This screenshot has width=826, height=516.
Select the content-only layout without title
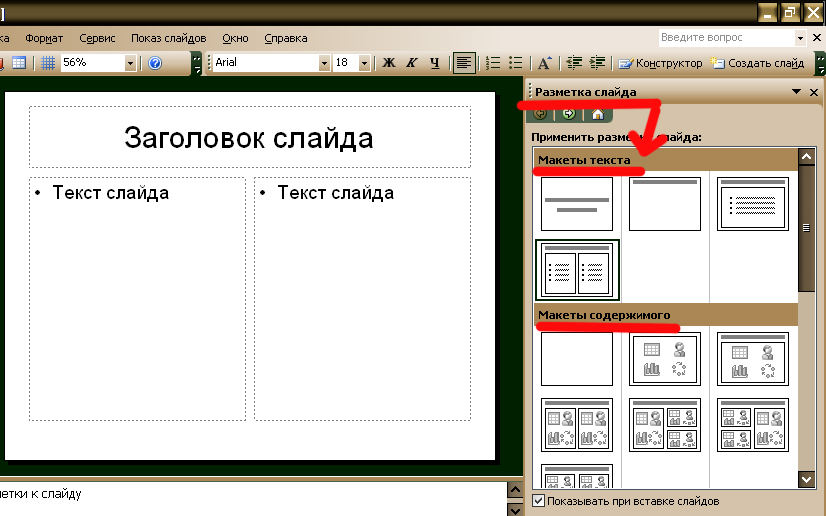pyautogui.click(x=665, y=359)
